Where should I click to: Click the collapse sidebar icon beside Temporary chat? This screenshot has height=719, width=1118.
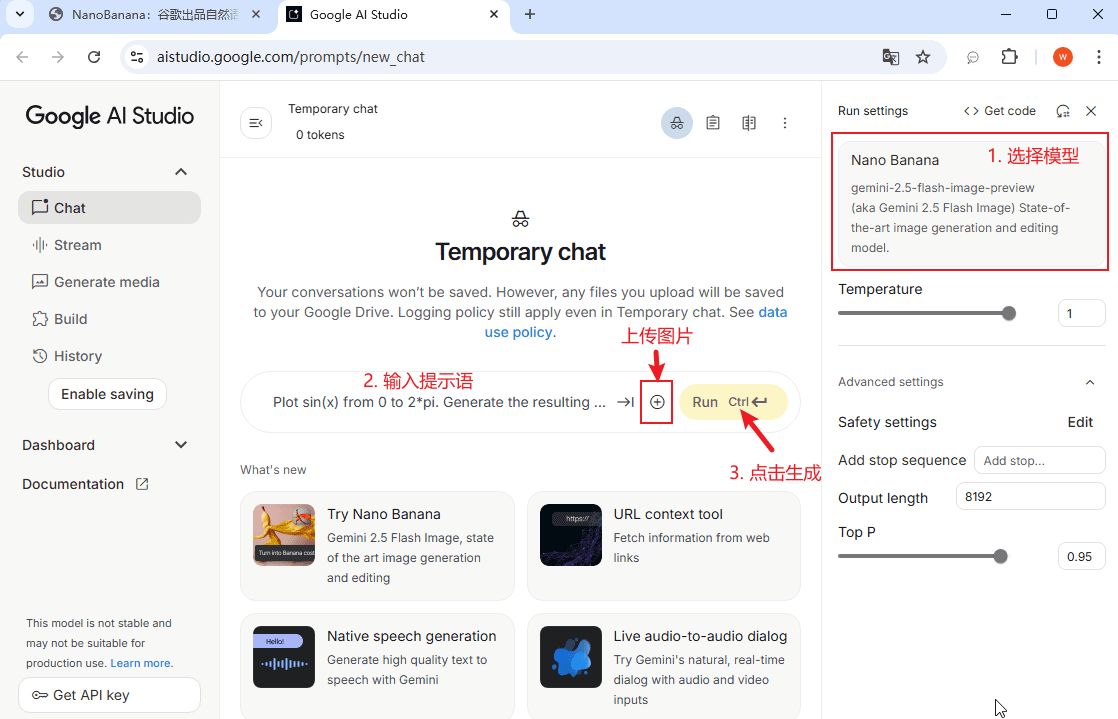point(256,123)
